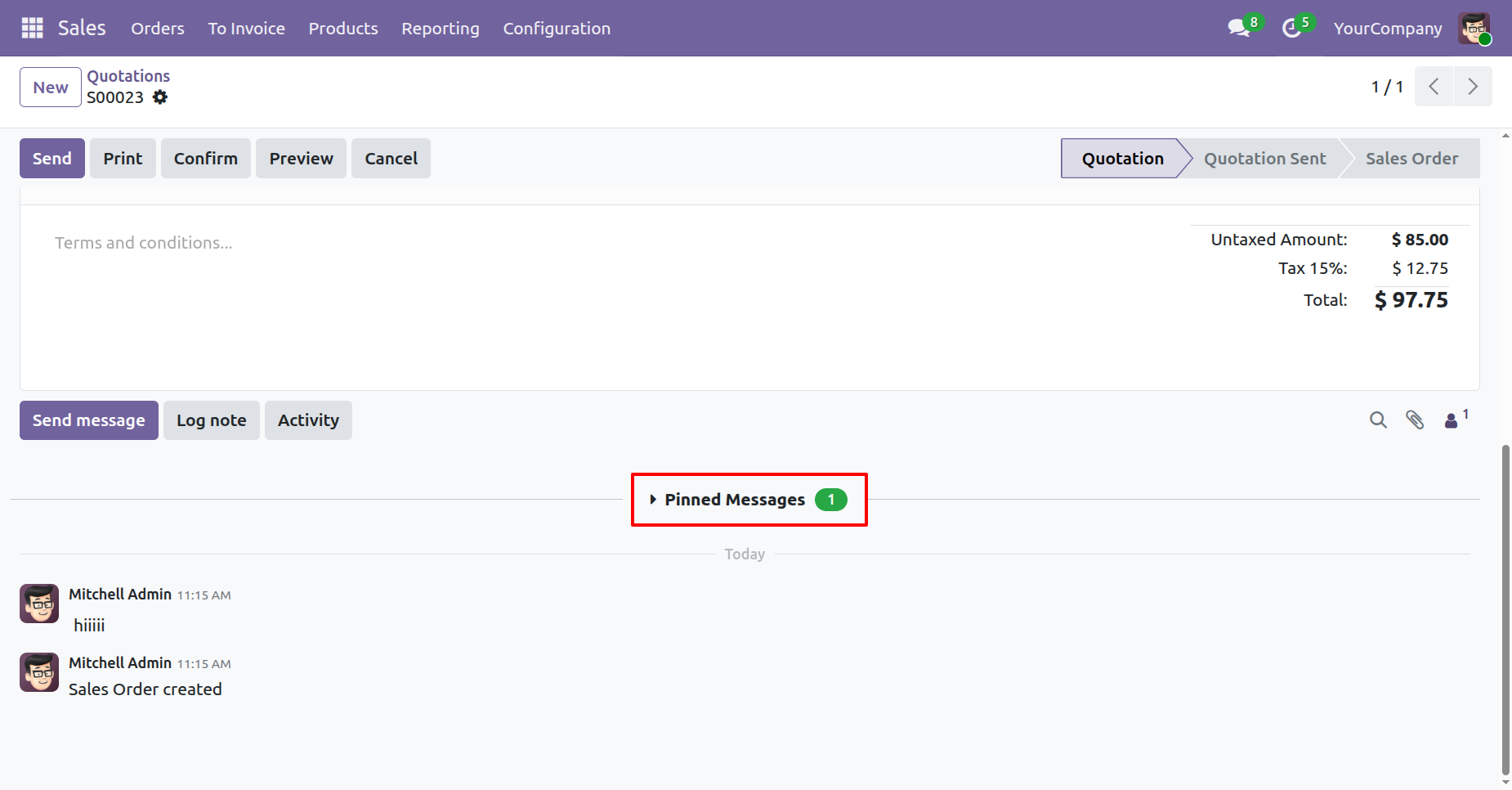
Task: Set status to Quotation Sent
Action: click(1264, 159)
